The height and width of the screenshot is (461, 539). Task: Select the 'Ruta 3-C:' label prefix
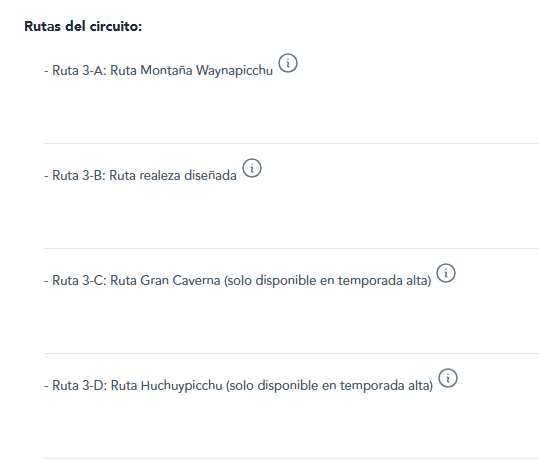point(79,281)
